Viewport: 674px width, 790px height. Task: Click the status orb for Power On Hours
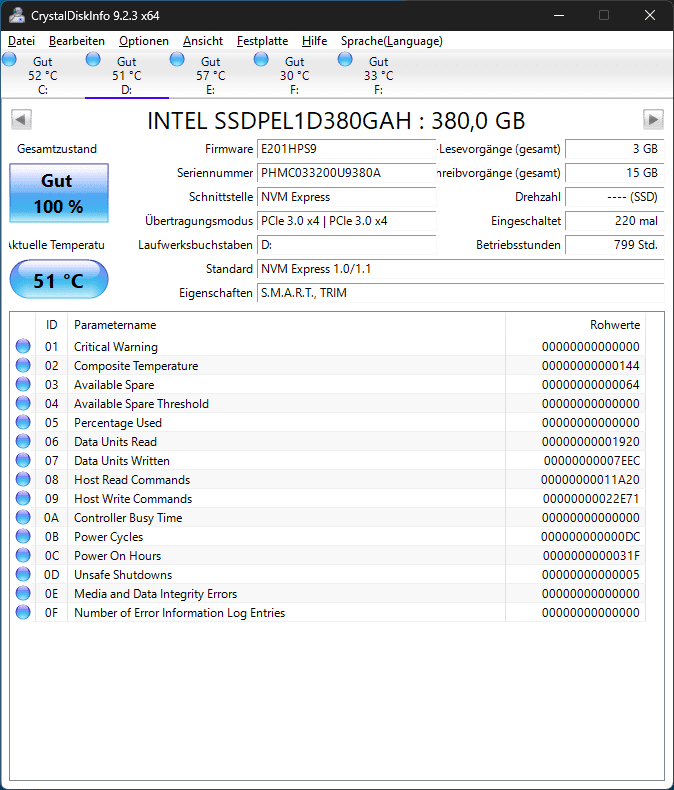[x=23, y=555]
